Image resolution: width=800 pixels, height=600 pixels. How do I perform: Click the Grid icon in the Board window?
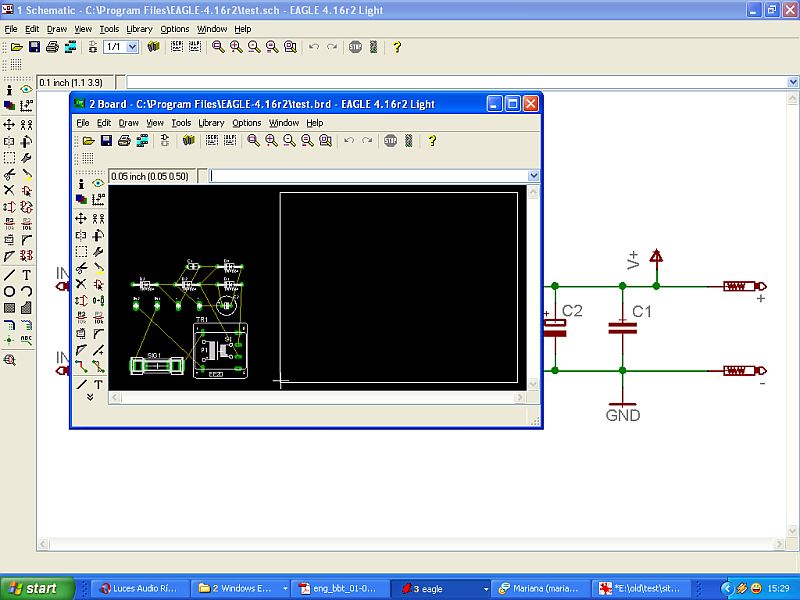(x=88, y=158)
